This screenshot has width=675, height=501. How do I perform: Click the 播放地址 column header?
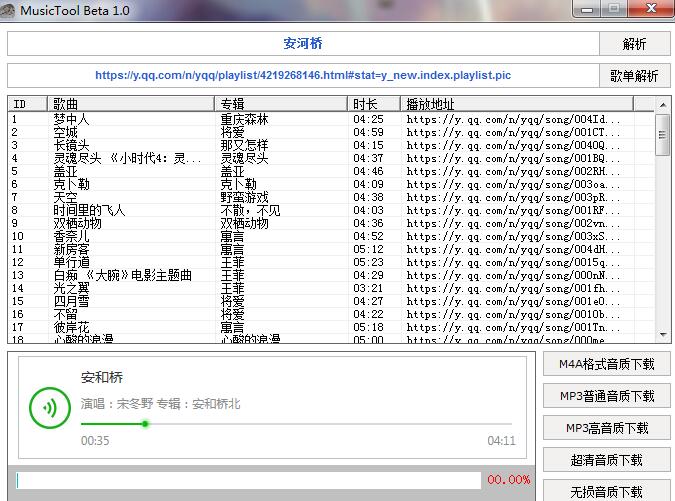tap(525, 104)
